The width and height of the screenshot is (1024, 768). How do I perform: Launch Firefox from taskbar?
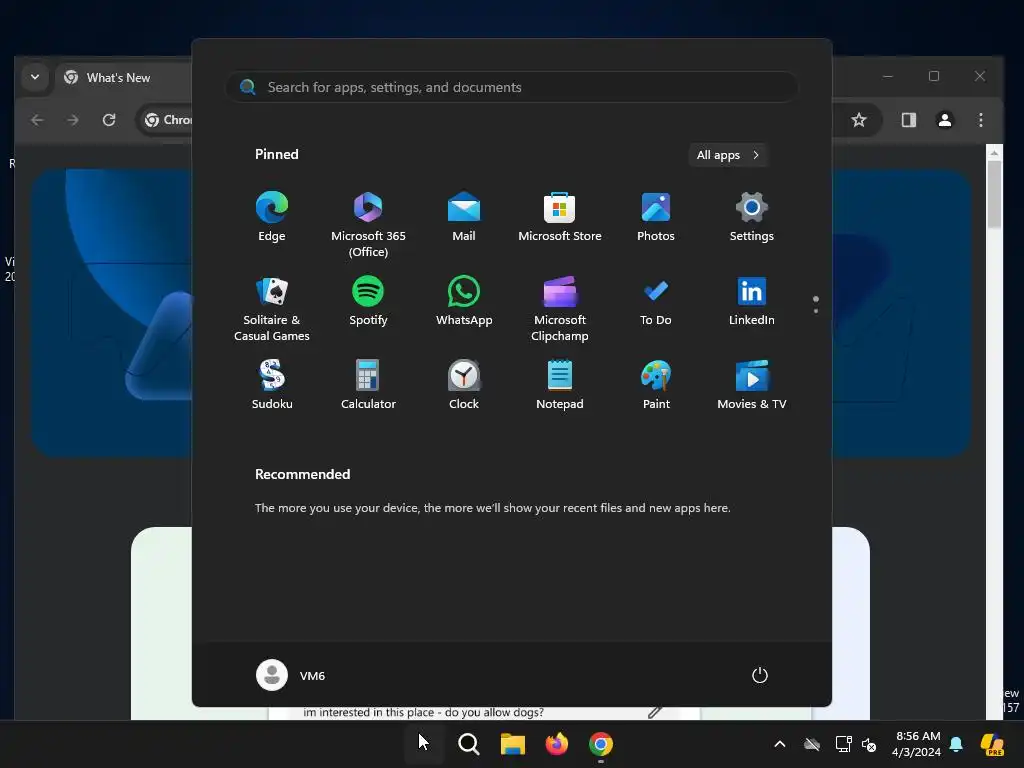556,743
